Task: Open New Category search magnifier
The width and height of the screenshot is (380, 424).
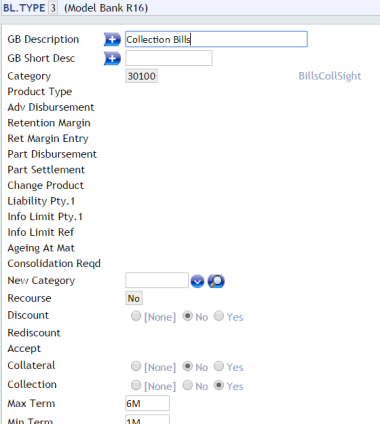Action: [216, 281]
